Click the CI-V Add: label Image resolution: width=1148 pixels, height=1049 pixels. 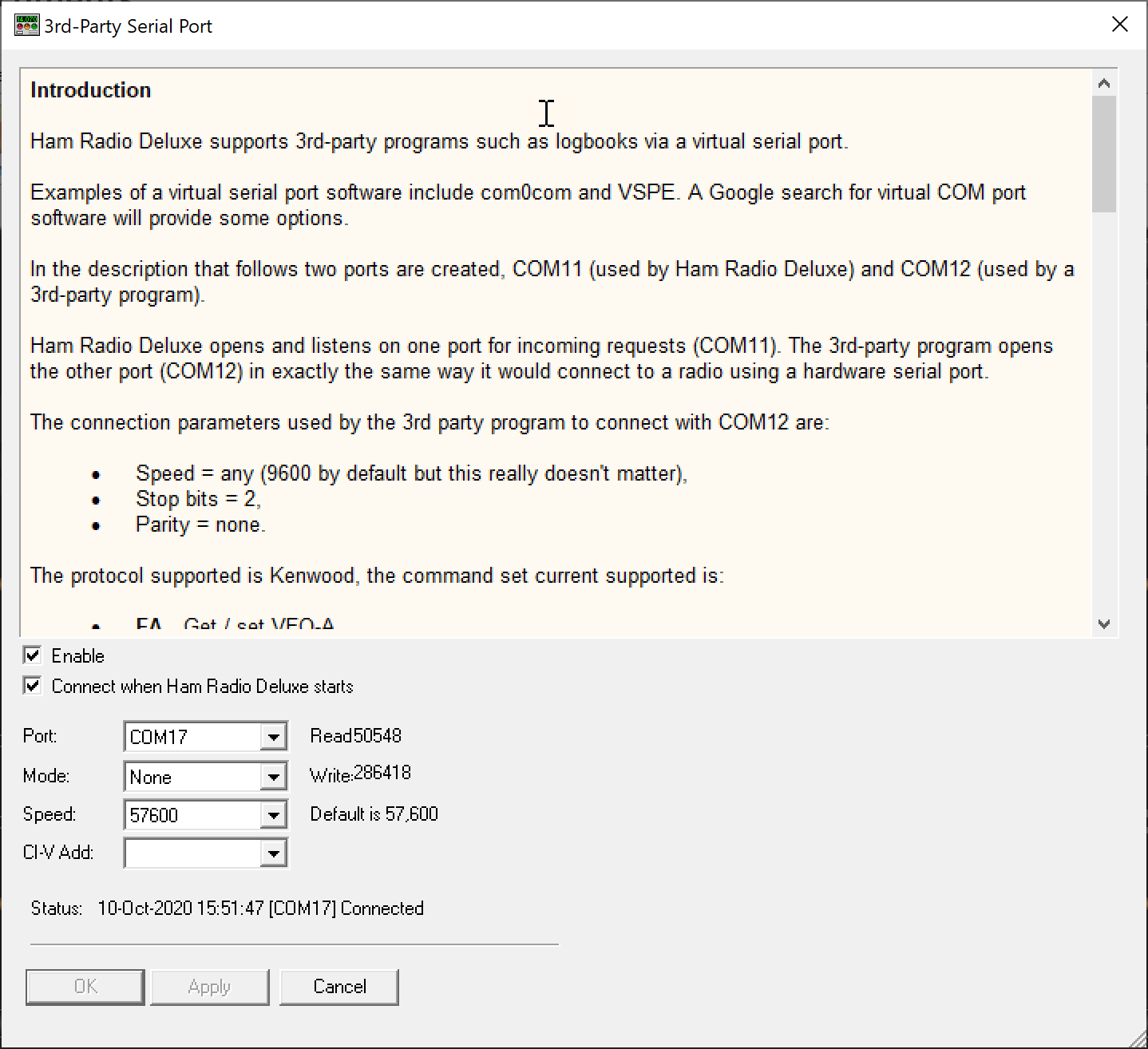pos(58,852)
